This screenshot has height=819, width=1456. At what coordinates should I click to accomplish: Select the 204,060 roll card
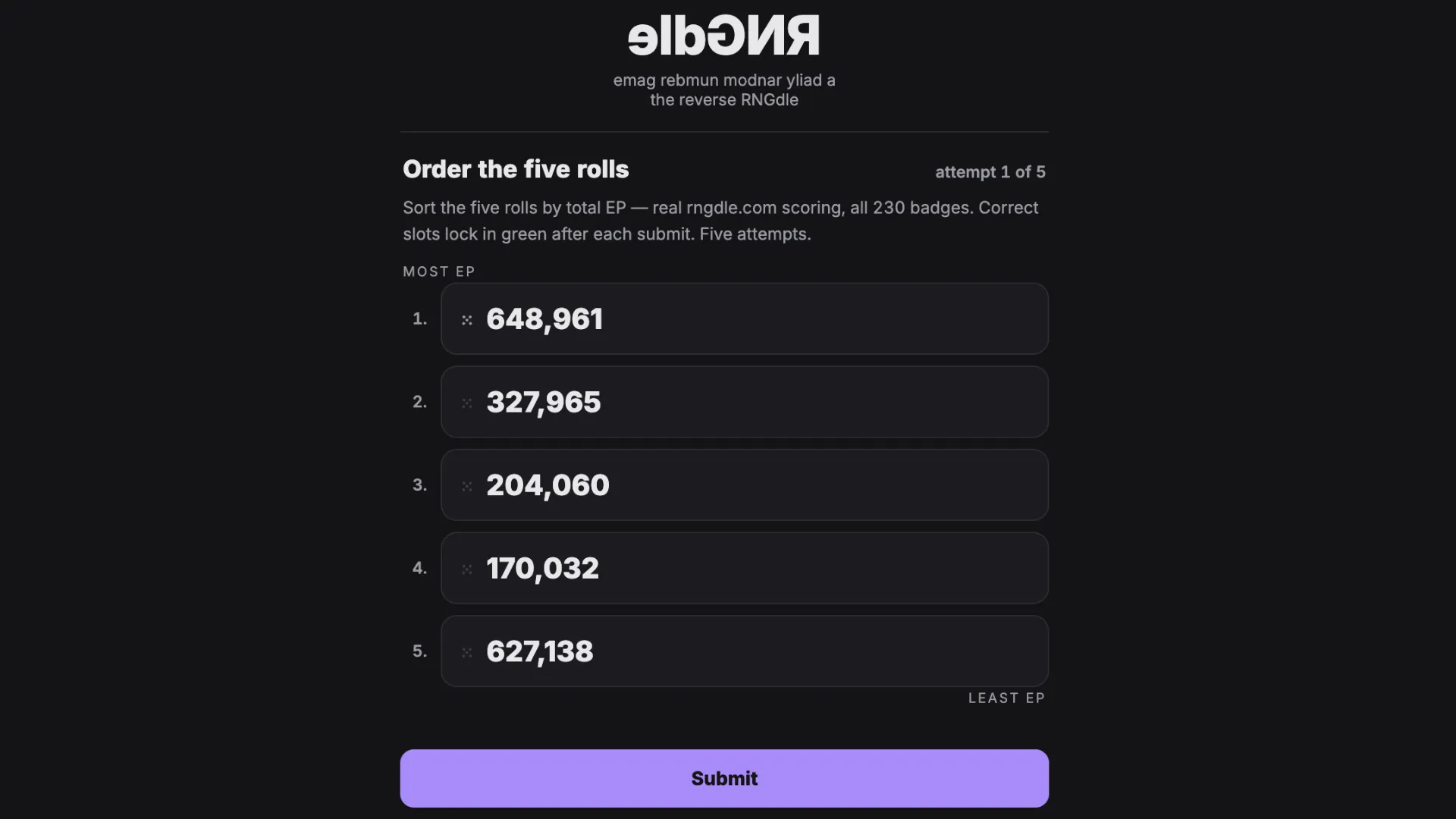745,485
